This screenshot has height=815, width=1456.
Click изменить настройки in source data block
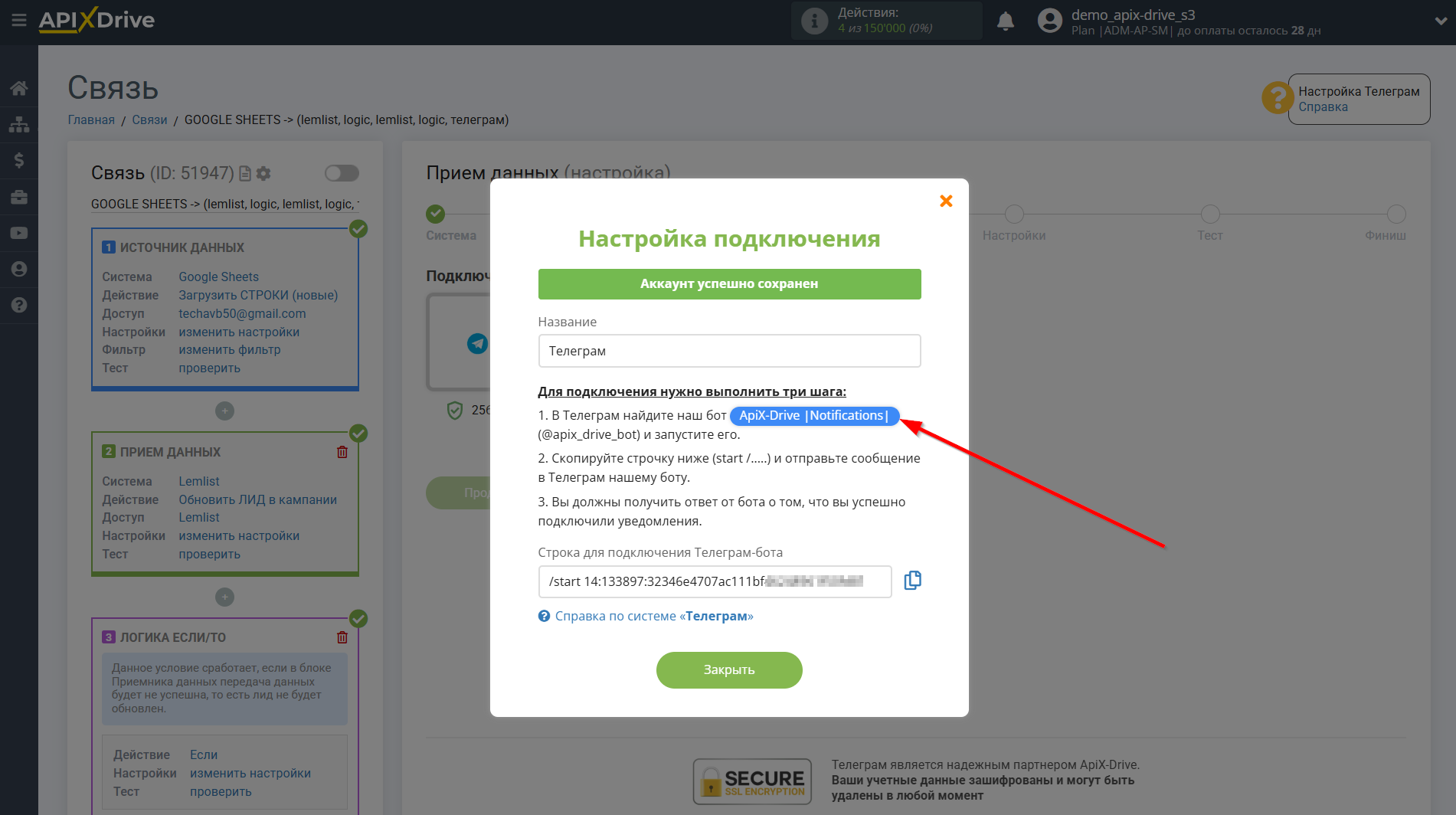pos(239,332)
